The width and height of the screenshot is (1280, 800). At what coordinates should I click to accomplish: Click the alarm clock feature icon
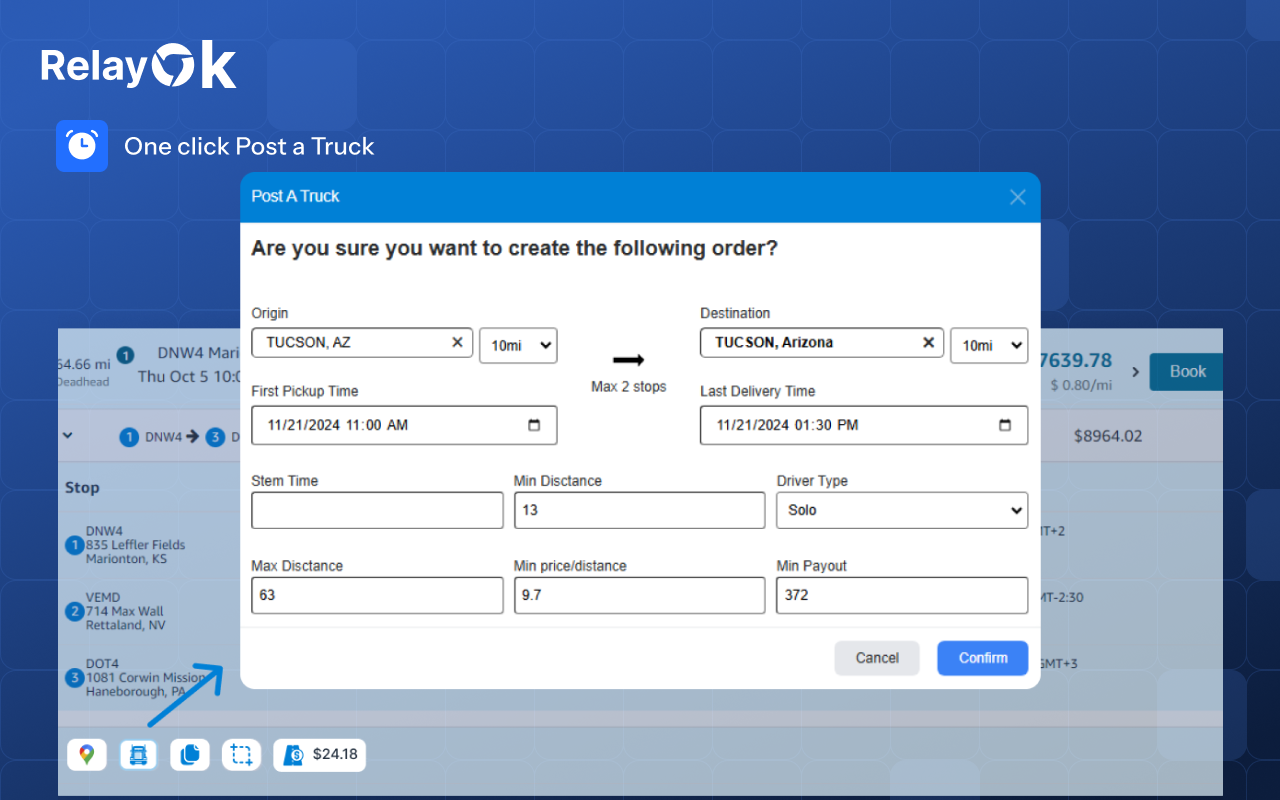tap(82, 146)
